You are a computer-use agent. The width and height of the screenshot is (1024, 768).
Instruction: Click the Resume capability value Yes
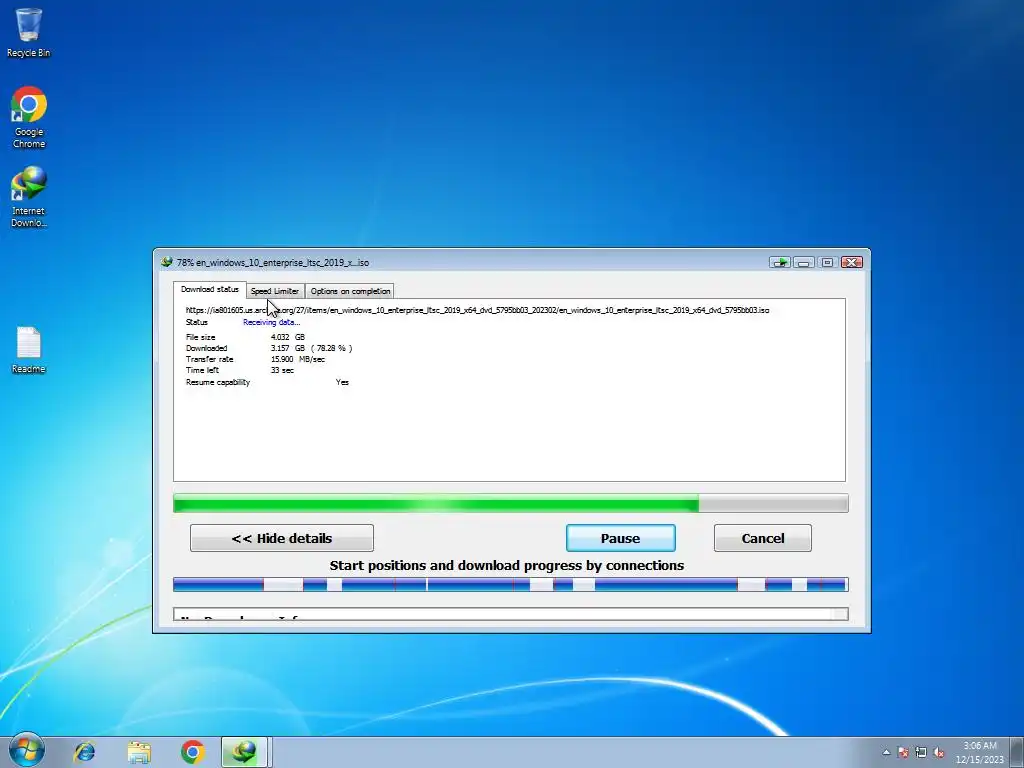(x=342, y=383)
